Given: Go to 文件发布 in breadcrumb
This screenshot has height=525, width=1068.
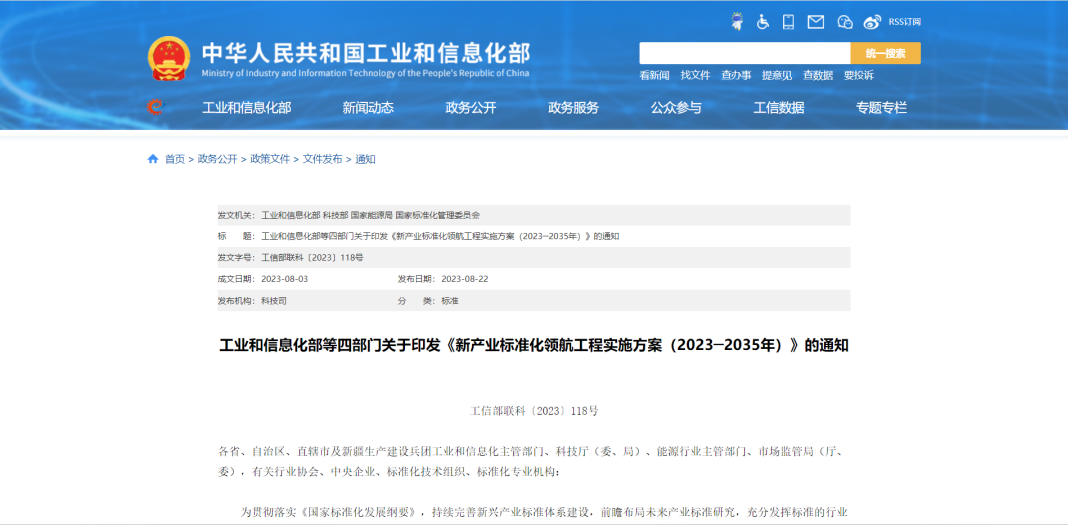Looking at the screenshot, I should coord(323,159).
